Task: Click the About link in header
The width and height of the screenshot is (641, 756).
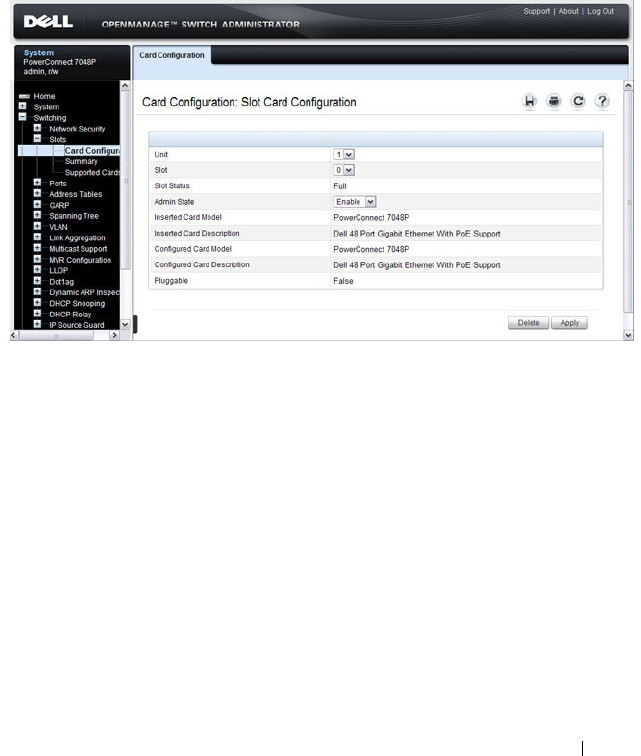Action: [568, 11]
